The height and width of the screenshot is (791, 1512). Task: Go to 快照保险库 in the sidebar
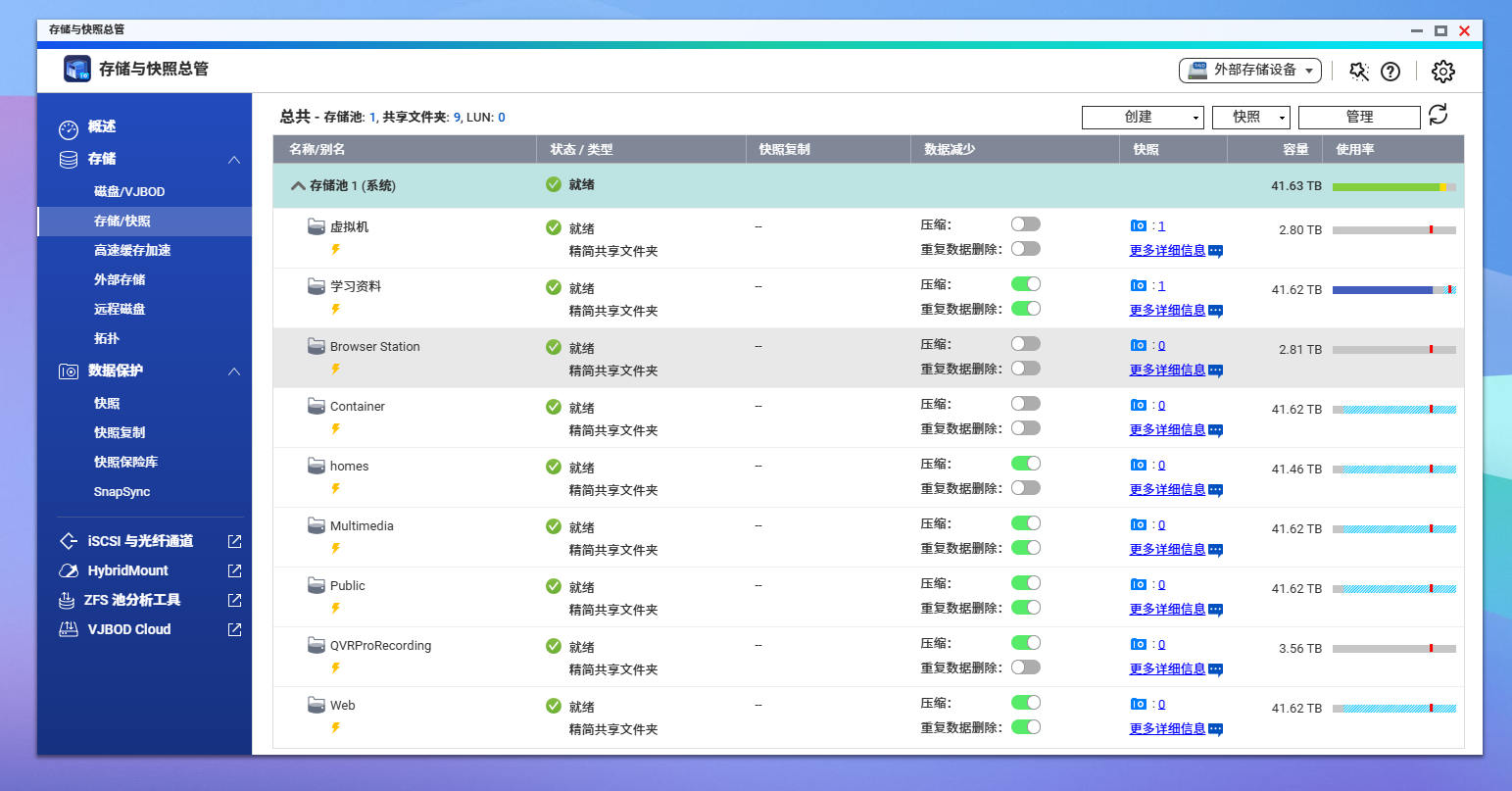tap(125, 463)
